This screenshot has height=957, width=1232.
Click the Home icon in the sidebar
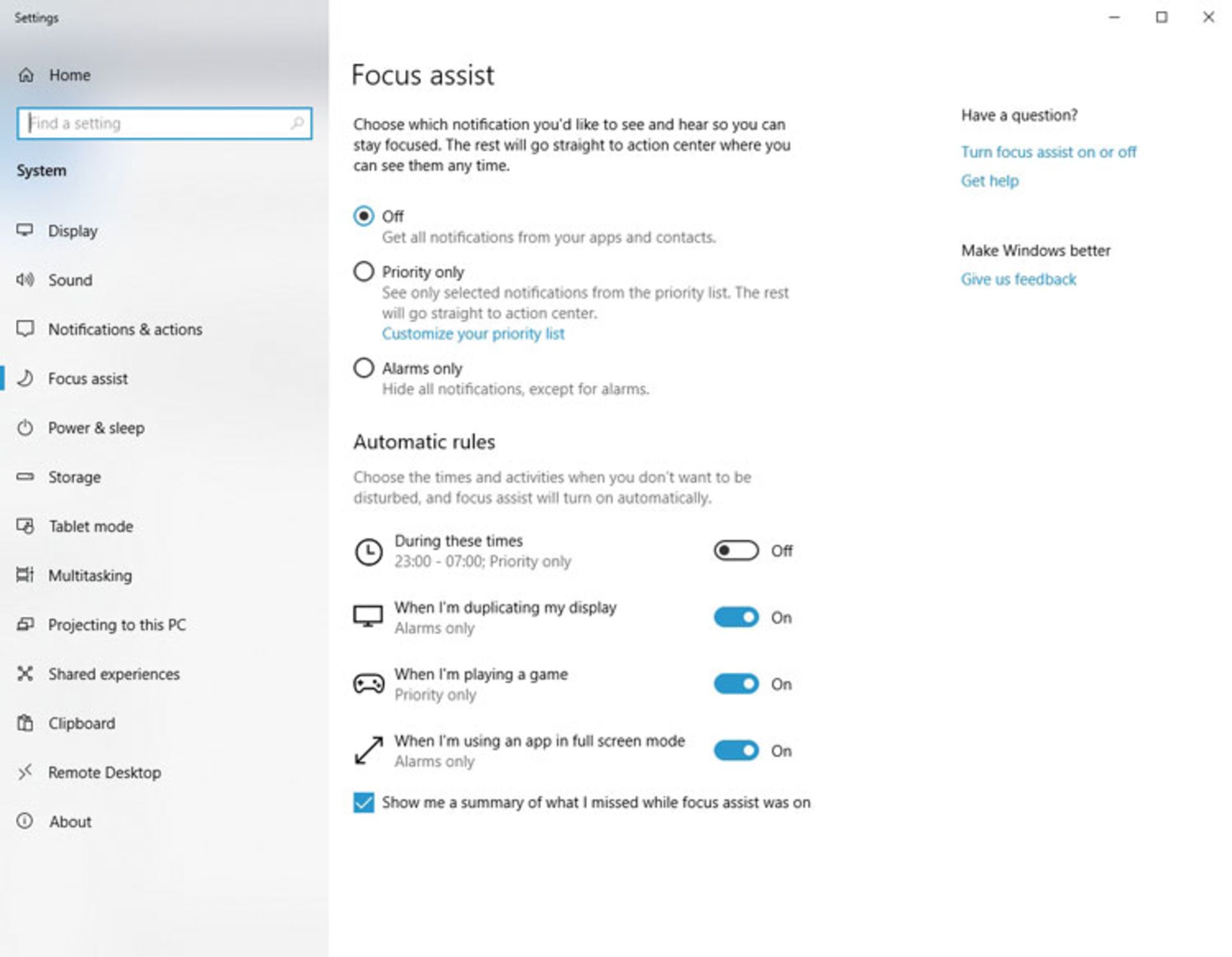point(26,75)
